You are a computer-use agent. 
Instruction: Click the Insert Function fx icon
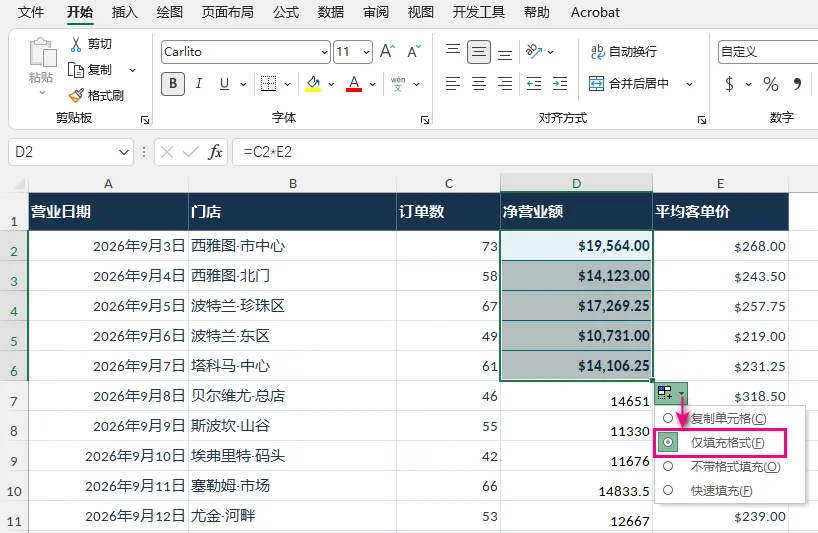(215, 152)
